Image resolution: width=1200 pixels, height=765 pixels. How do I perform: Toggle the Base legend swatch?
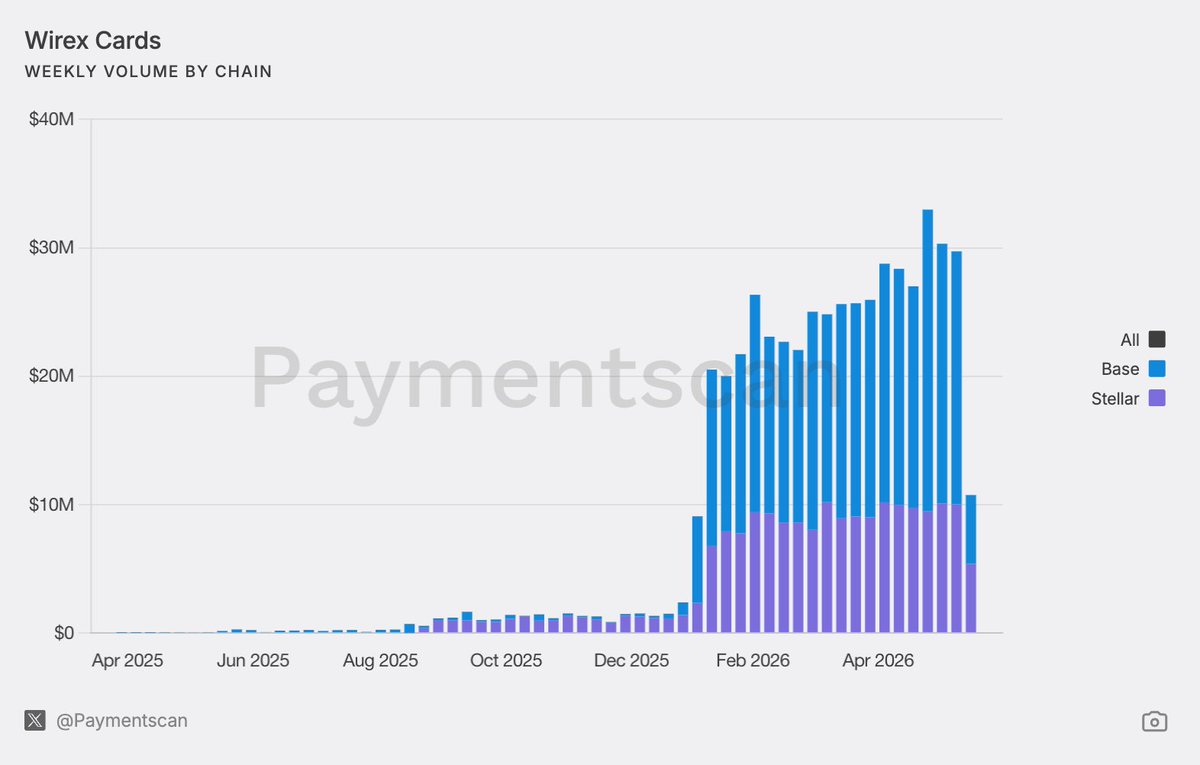[x=1157, y=369]
